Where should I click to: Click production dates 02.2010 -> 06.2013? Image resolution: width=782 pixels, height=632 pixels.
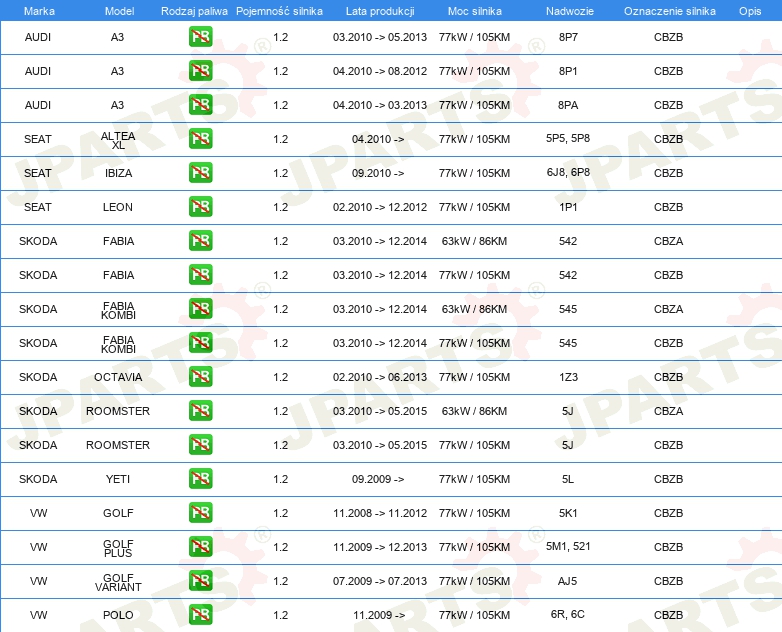pos(380,377)
